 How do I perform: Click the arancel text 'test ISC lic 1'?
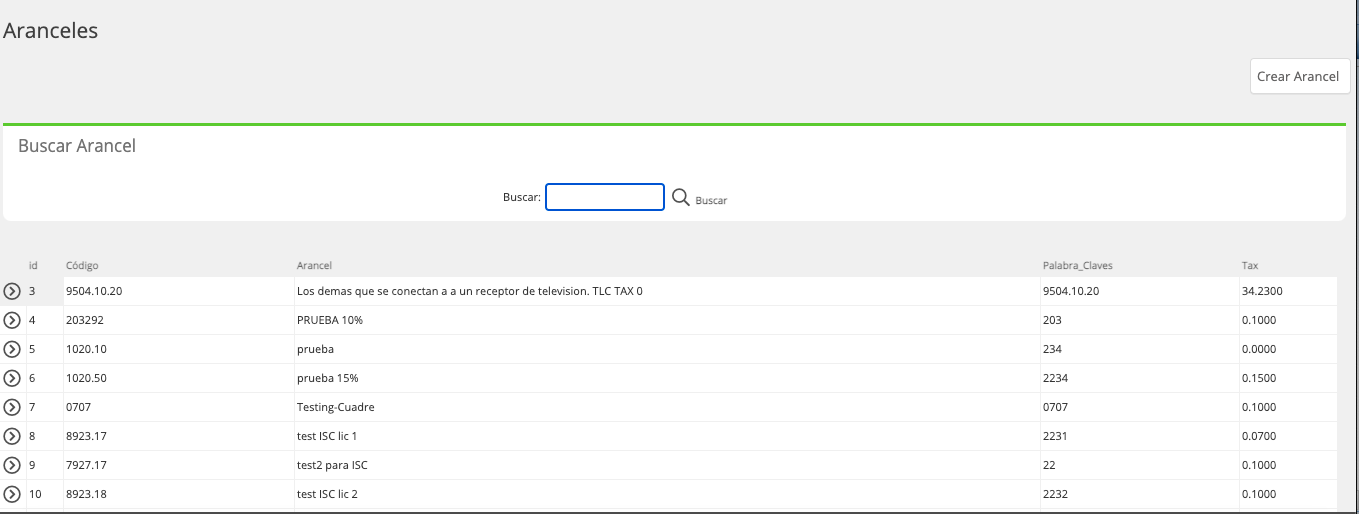(x=327, y=437)
